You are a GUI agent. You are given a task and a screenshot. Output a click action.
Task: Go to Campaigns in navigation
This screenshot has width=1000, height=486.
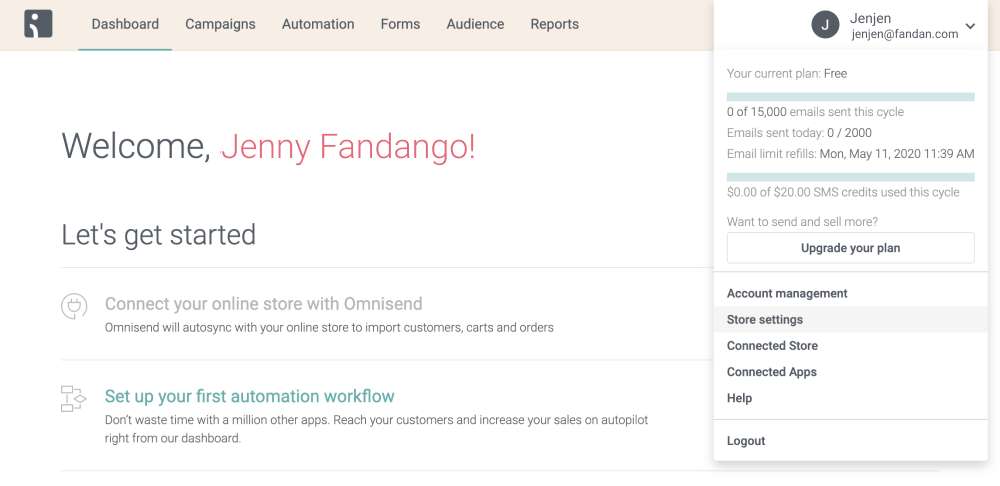coord(220,24)
